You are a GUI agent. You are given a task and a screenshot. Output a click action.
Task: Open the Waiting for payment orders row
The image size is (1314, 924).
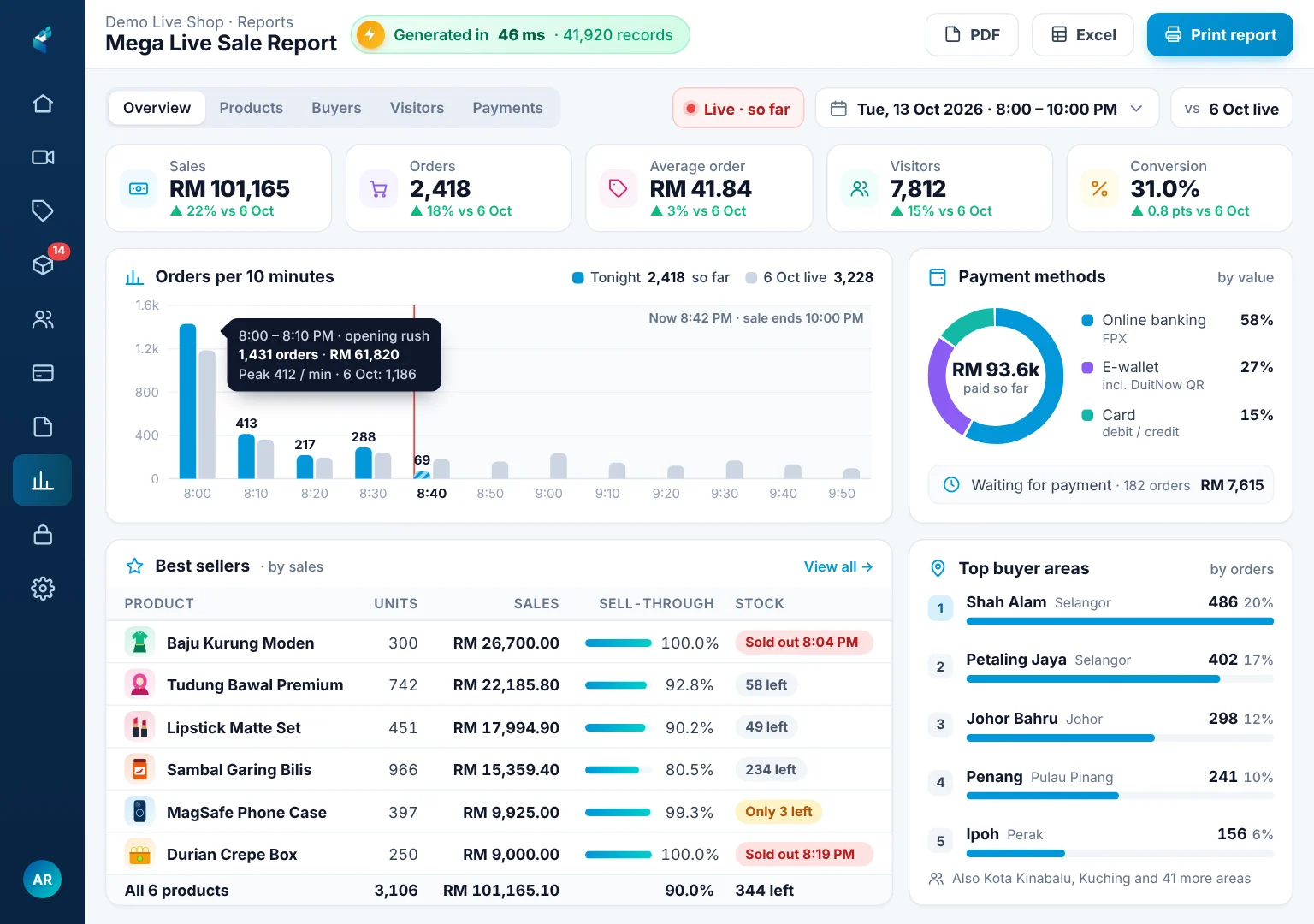(1101, 485)
